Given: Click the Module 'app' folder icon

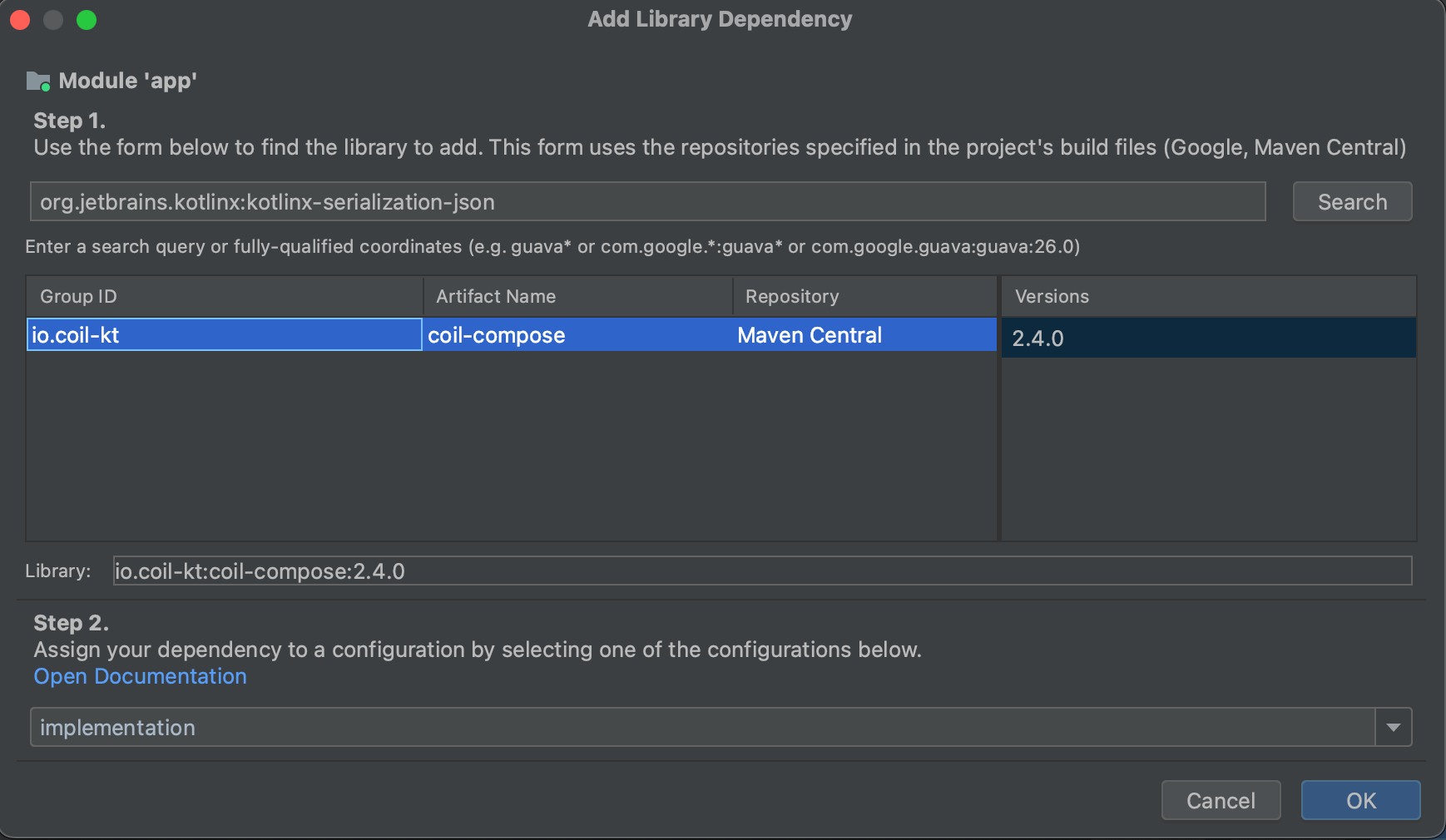Looking at the screenshot, I should point(38,82).
